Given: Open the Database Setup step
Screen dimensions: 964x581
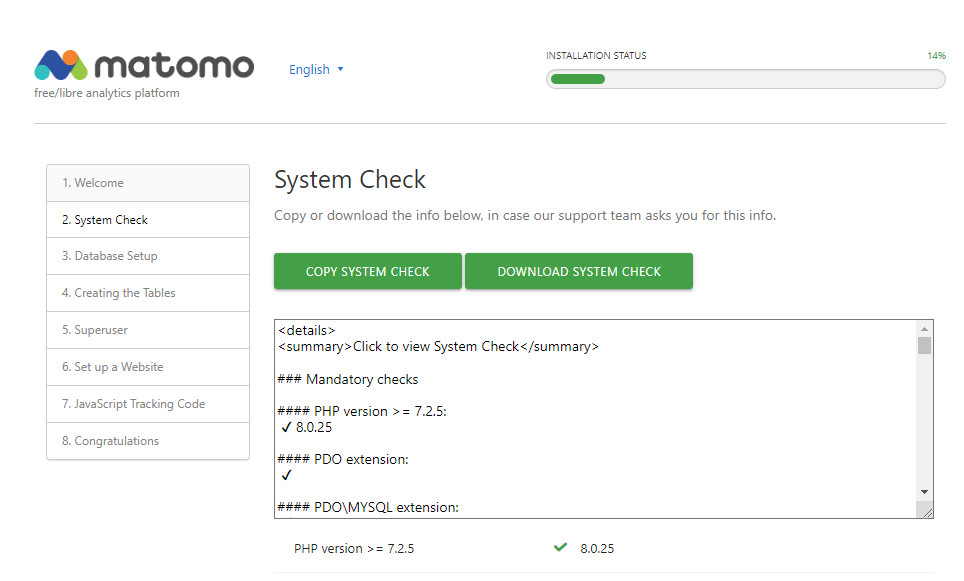Looking at the screenshot, I should (x=148, y=256).
